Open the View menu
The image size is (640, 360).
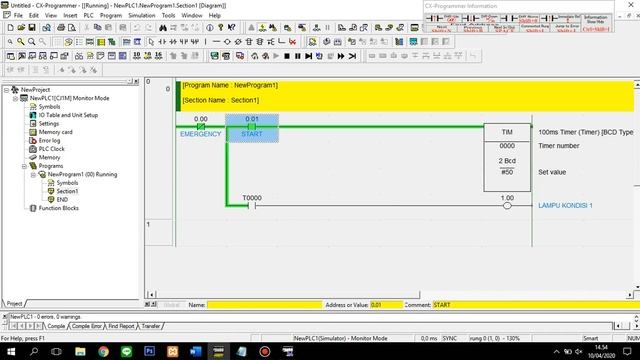[51, 16]
